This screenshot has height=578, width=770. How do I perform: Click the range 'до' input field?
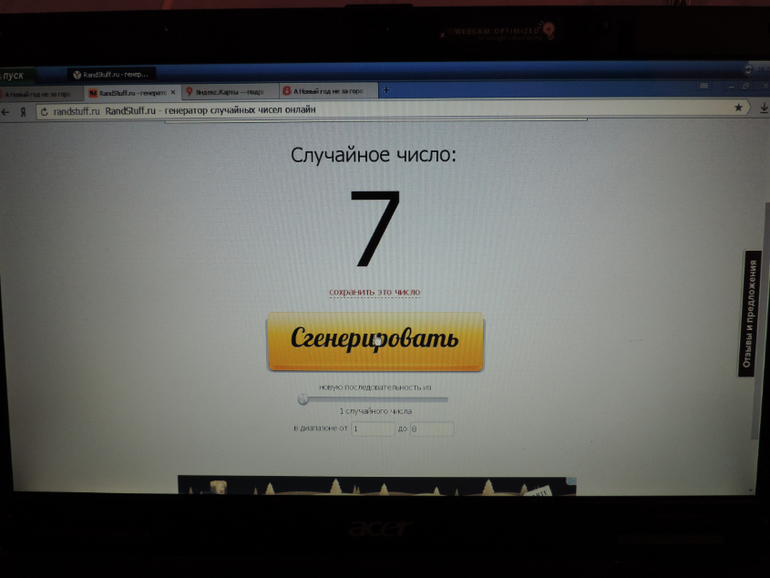(431, 428)
